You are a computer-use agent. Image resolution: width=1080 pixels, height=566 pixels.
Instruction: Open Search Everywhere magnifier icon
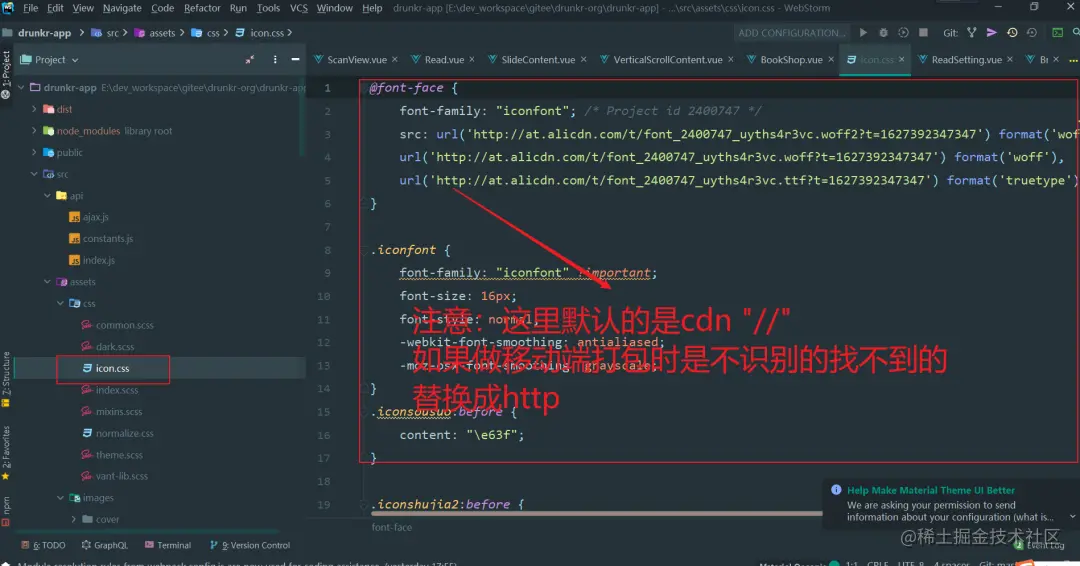[x=1075, y=32]
